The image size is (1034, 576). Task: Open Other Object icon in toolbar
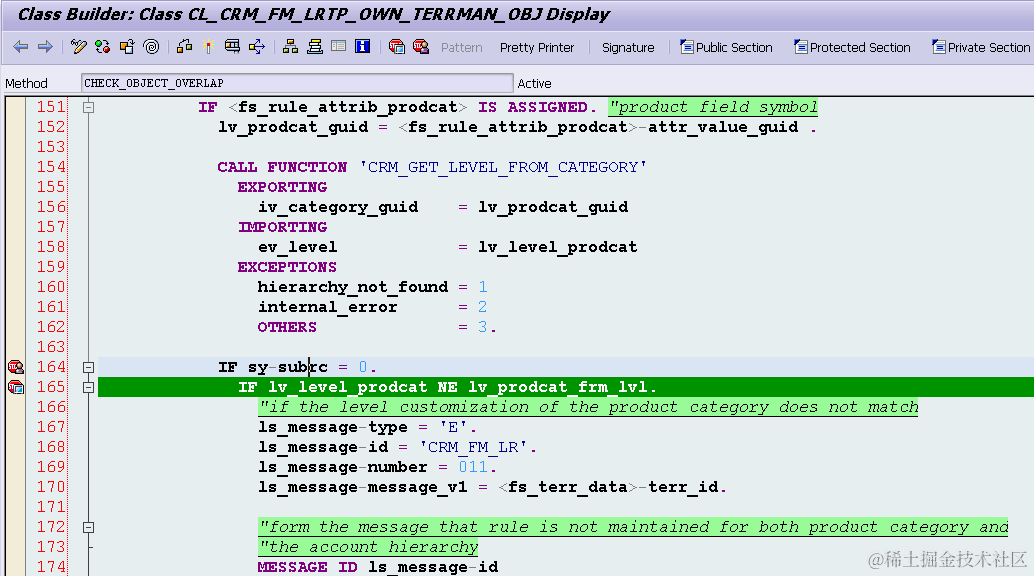pos(127,47)
